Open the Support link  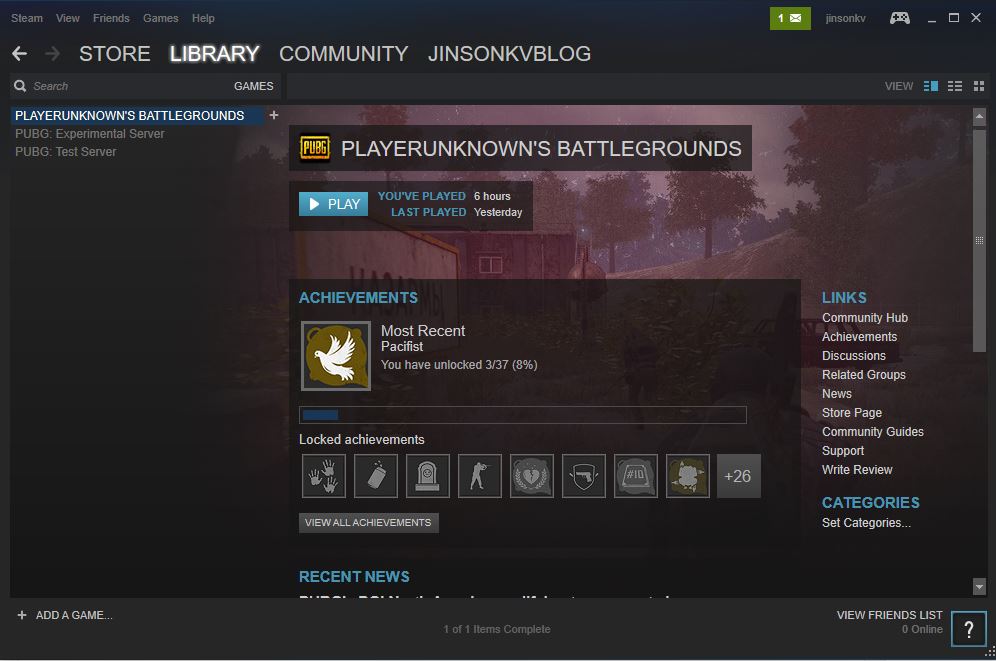(x=843, y=451)
